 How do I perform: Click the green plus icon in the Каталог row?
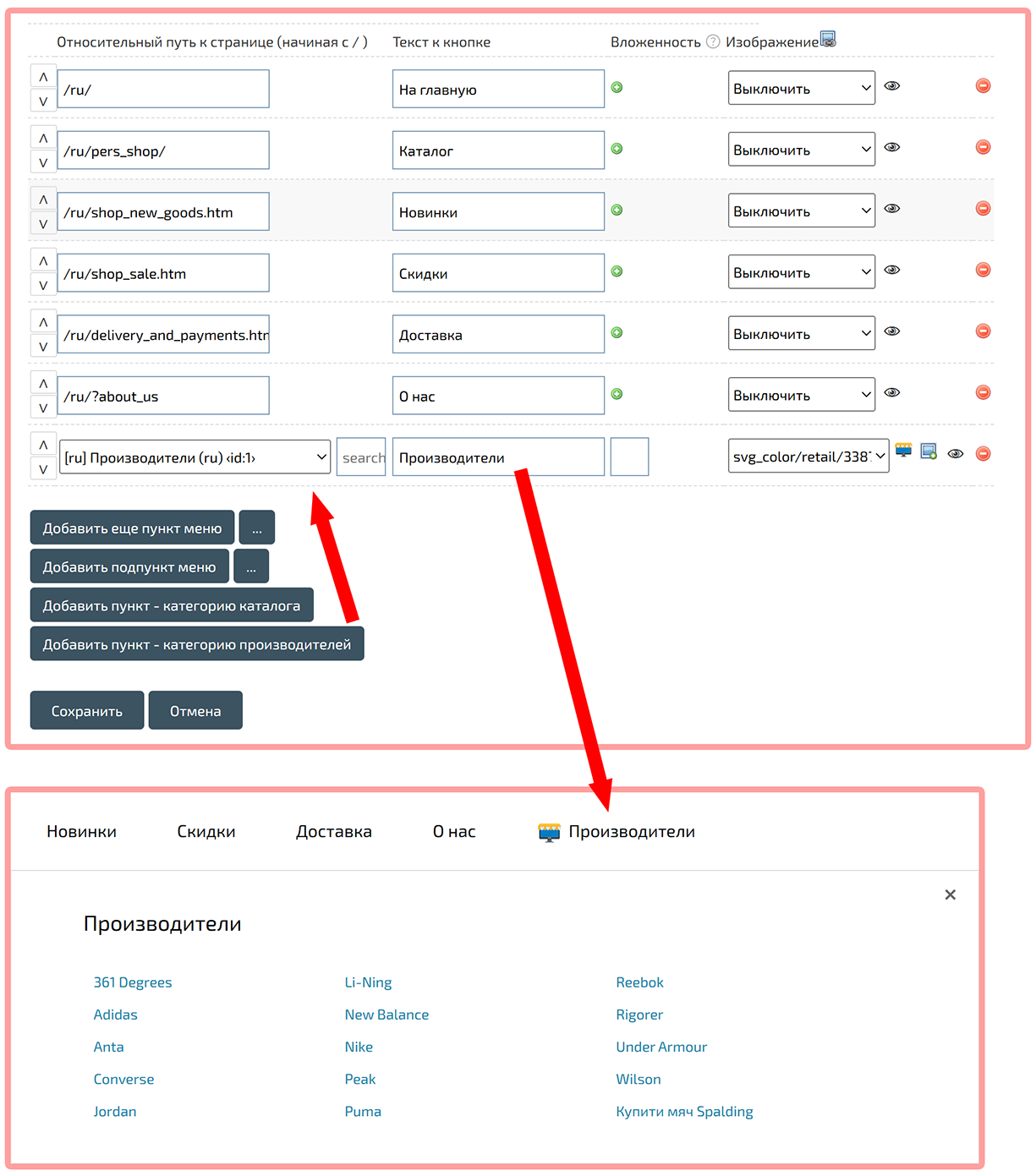tap(617, 149)
